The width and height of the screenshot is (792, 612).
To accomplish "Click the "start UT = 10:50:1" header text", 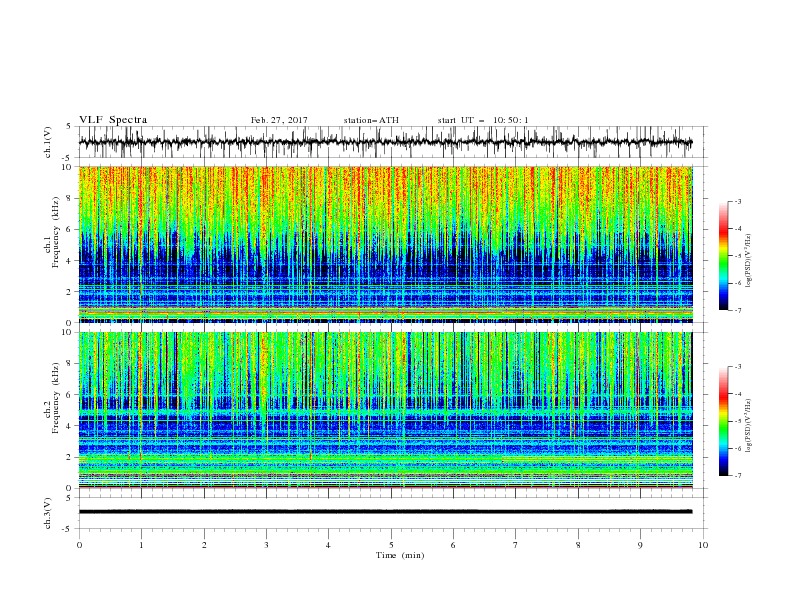I will click(x=483, y=120).
